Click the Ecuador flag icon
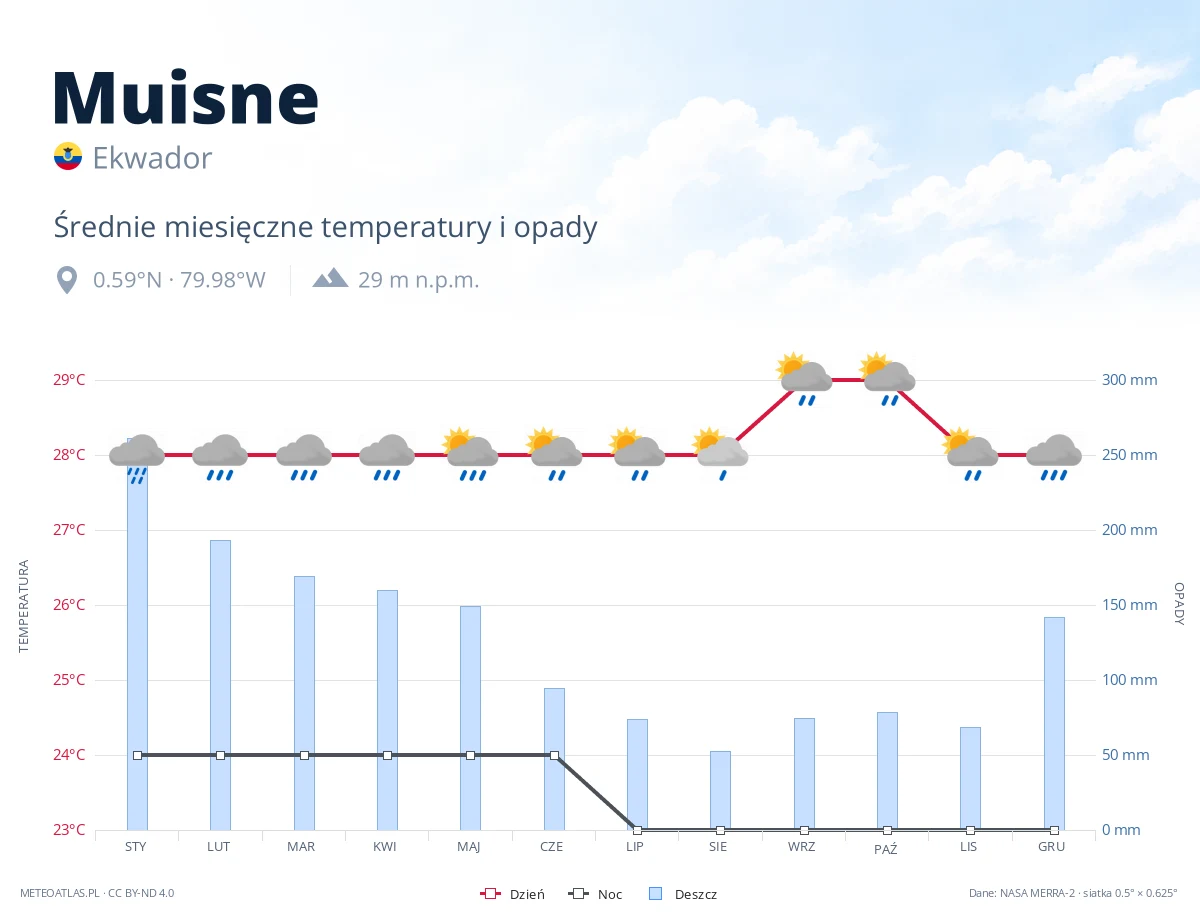The width and height of the screenshot is (1200, 920). click(x=67, y=156)
